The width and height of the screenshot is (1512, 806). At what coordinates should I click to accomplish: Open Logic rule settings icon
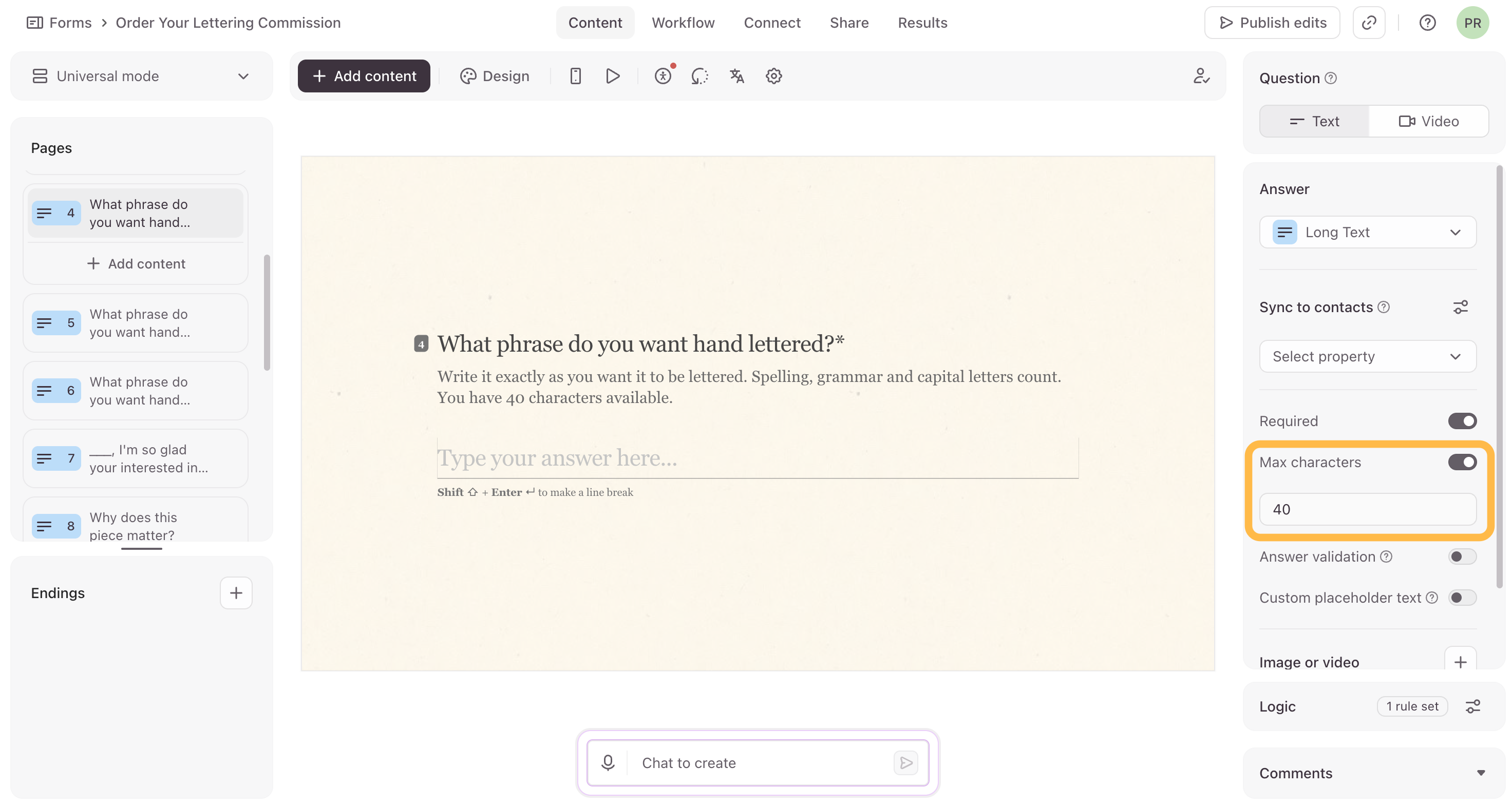pos(1472,706)
